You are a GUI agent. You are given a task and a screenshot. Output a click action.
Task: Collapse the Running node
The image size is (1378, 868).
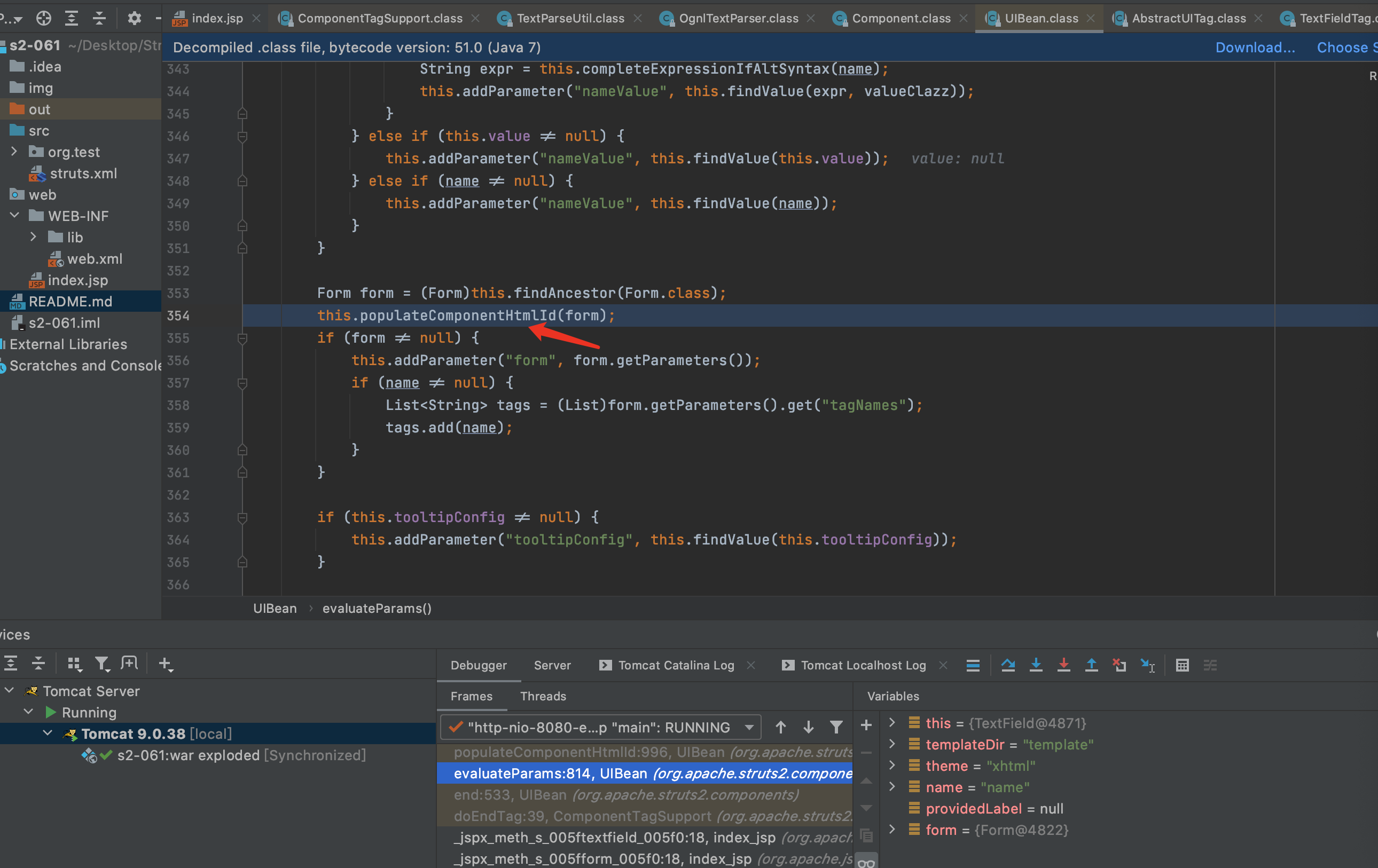click(x=28, y=712)
